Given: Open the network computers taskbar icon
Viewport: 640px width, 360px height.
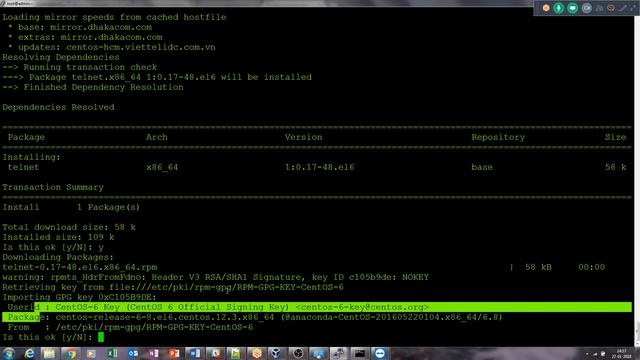Looking at the screenshot, I should click(338, 353).
